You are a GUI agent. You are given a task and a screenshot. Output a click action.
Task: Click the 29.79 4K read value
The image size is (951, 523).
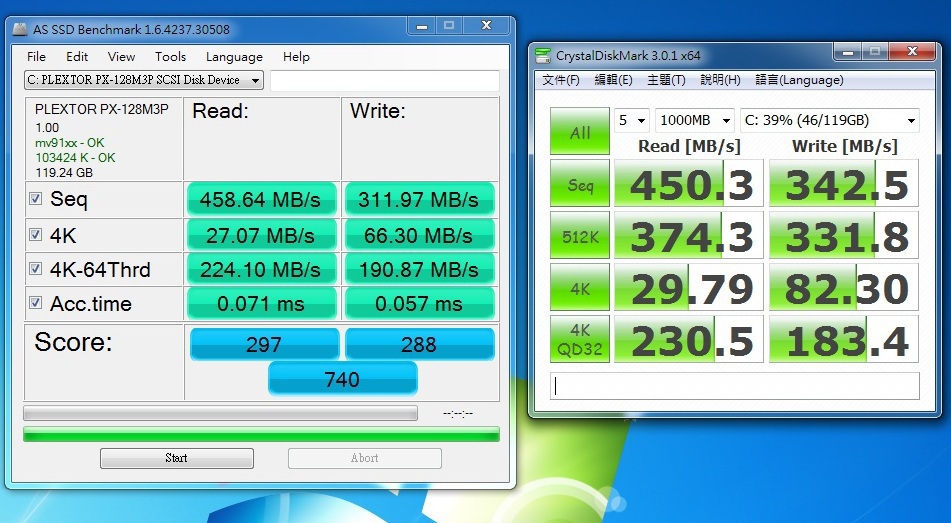click(x=689, y=287)
